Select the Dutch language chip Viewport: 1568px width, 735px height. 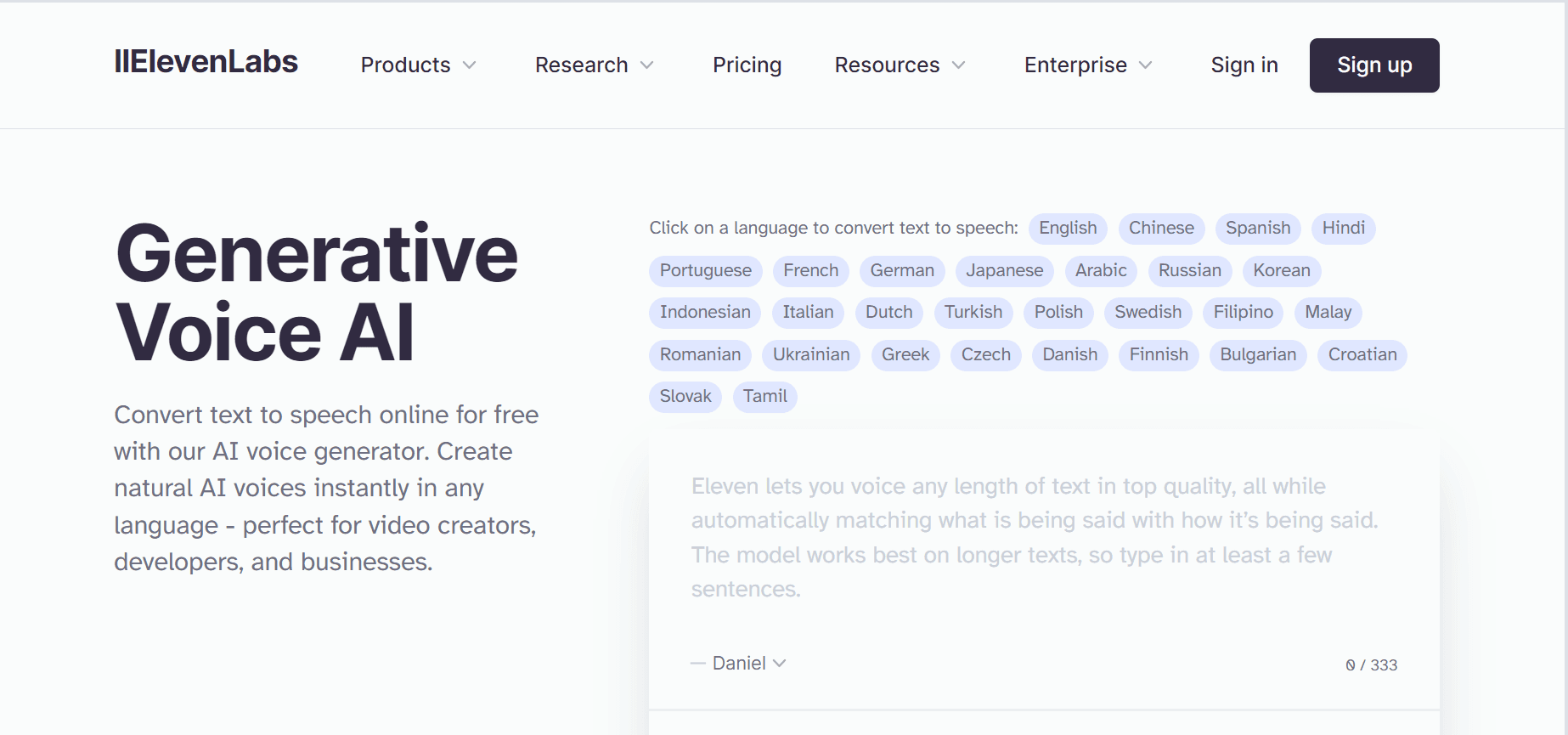click(x=889, y=313)
